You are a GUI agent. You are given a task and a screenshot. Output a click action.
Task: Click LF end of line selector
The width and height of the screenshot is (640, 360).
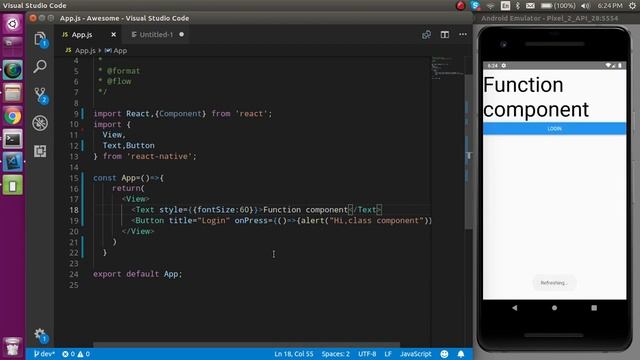tap(388, 354)
